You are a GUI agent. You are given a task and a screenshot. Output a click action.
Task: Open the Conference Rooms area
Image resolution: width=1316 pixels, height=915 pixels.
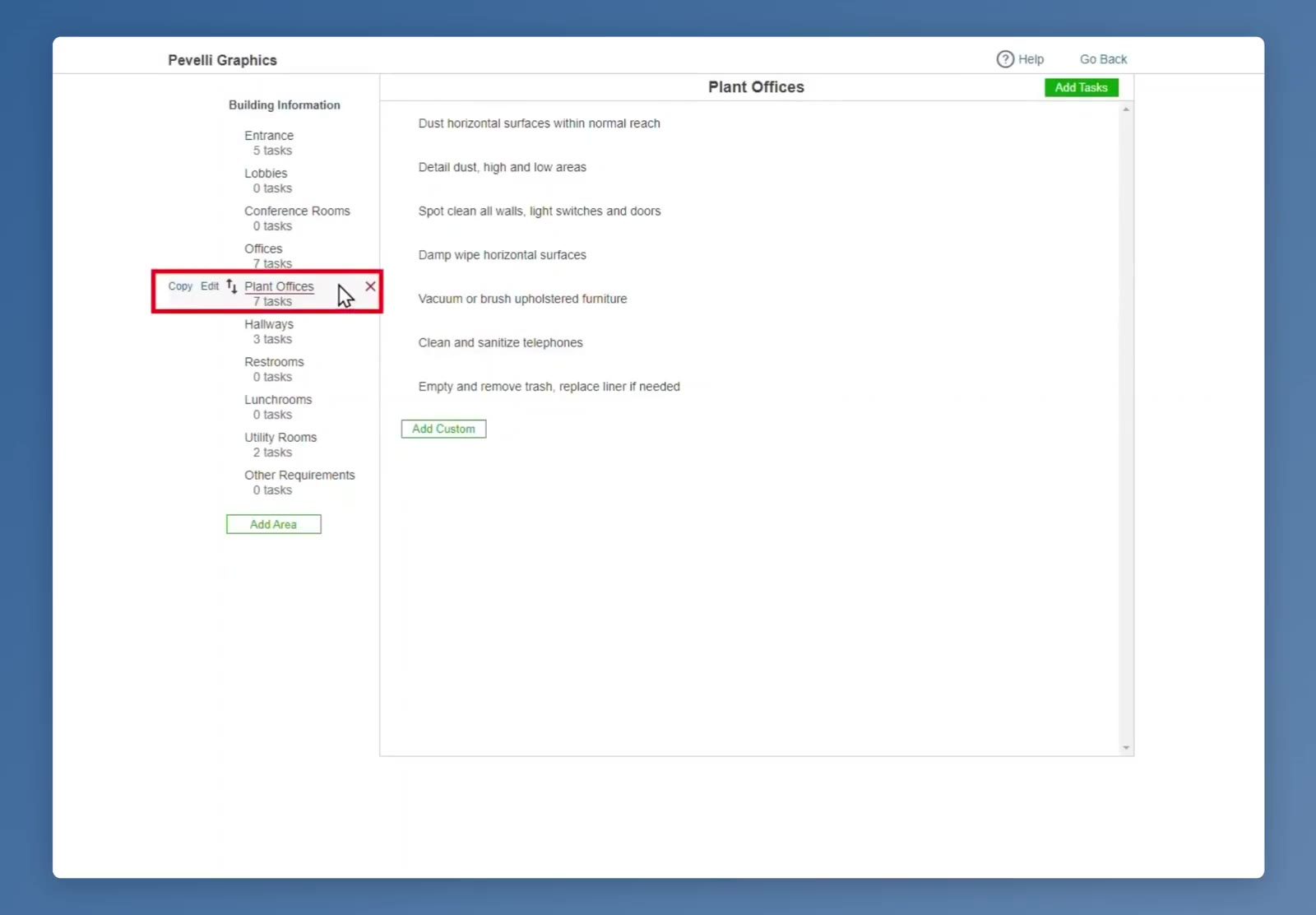click(x=297, y=211)
